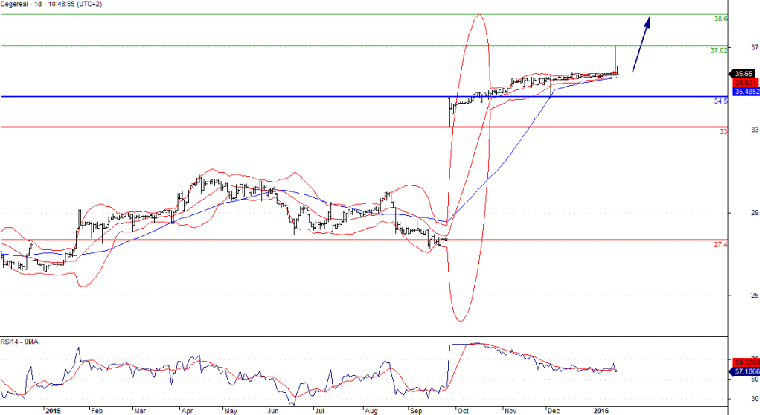760x415 pixels.
Task: Click the Jul label on time axis
Action: pos(318,410)
